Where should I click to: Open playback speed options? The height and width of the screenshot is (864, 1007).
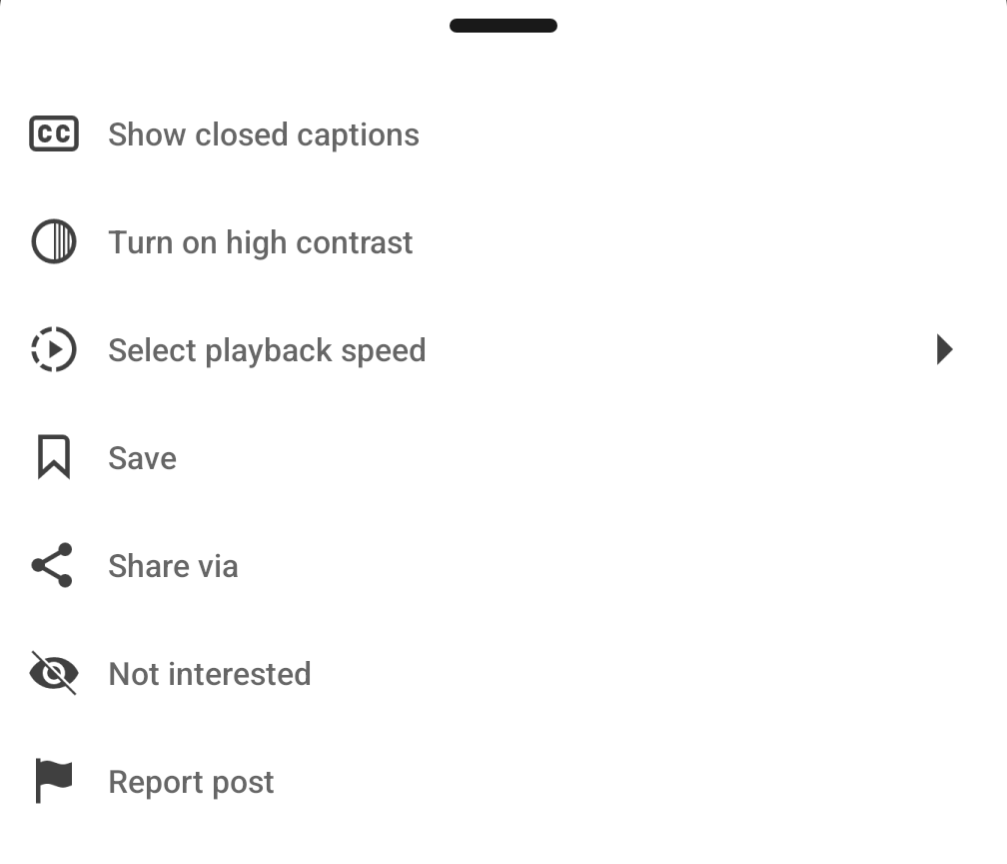click(x=266, y=349)
